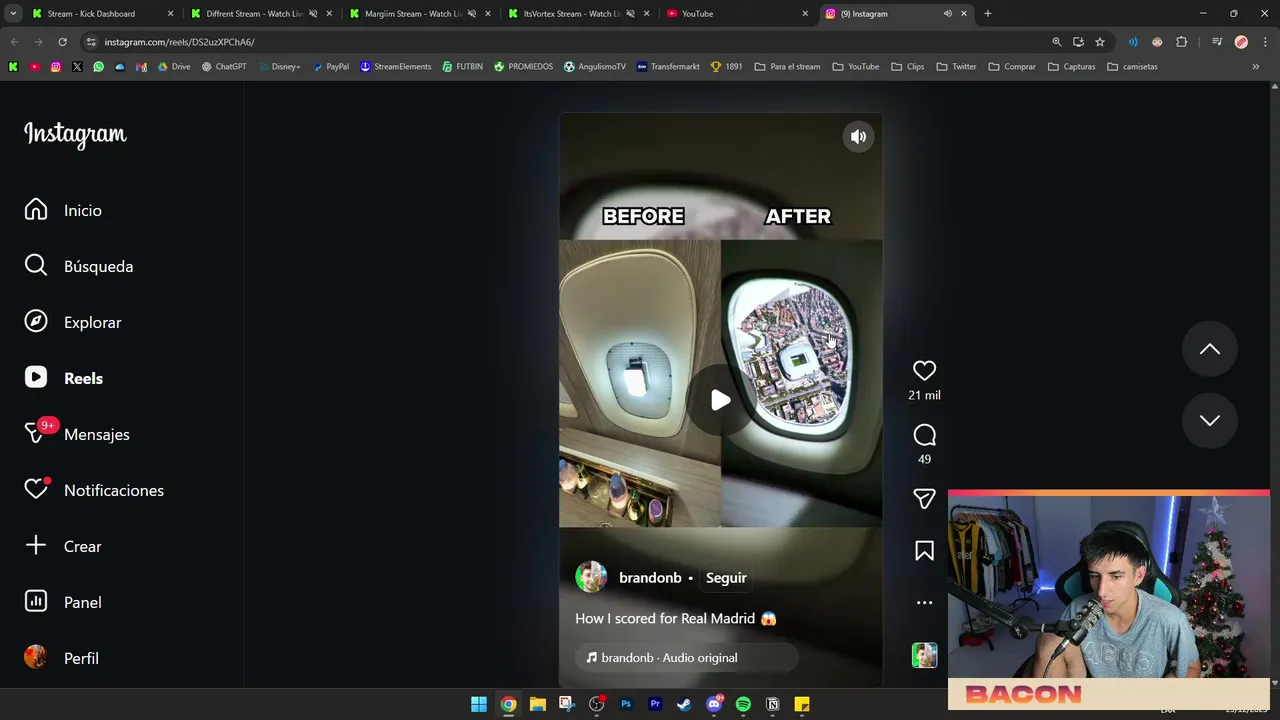Open the zoom magnifier icon in address bar
Viewport: 1280px width, 720px height.
tap(1056, 42)
